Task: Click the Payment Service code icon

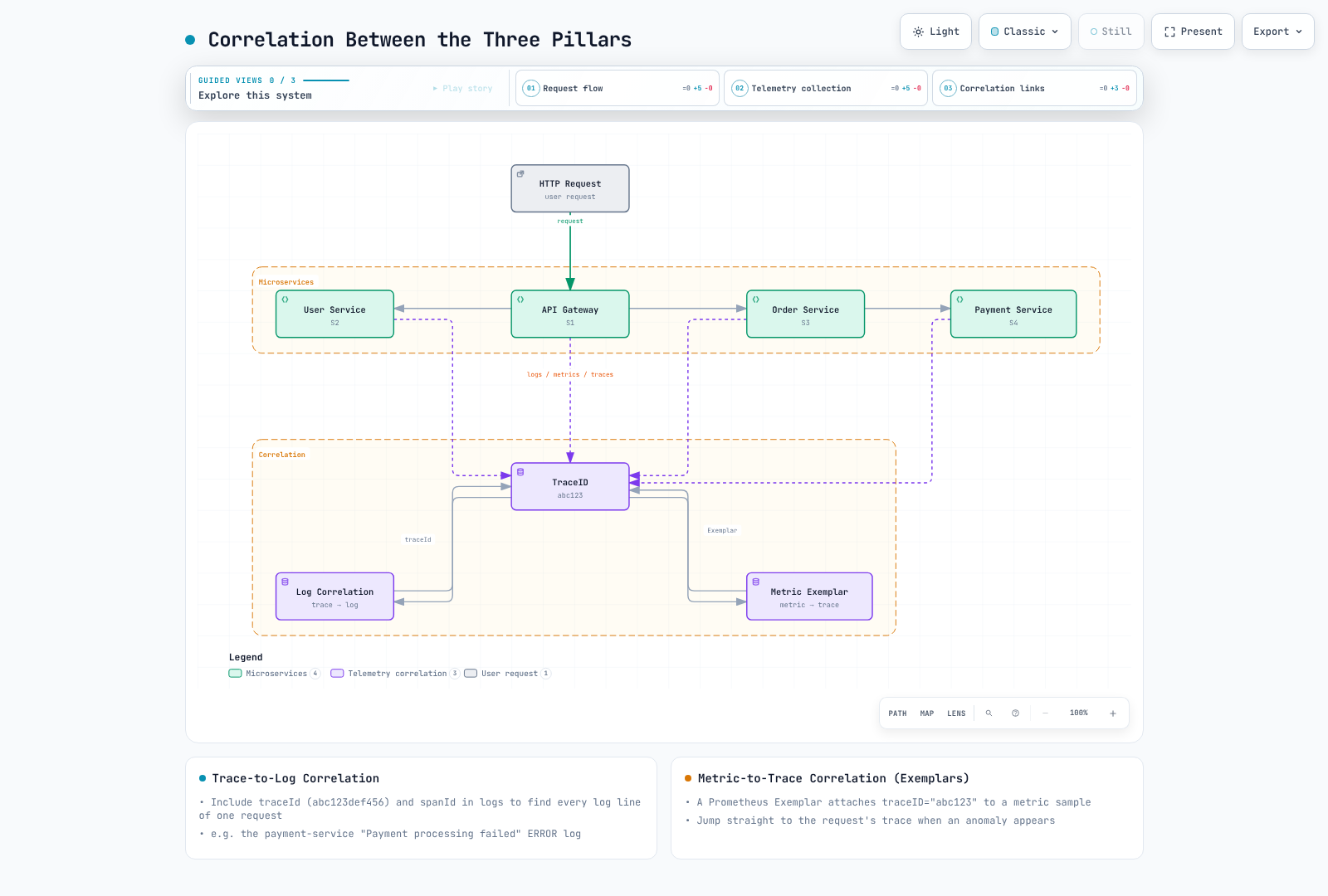Action: tap(959, 299)
